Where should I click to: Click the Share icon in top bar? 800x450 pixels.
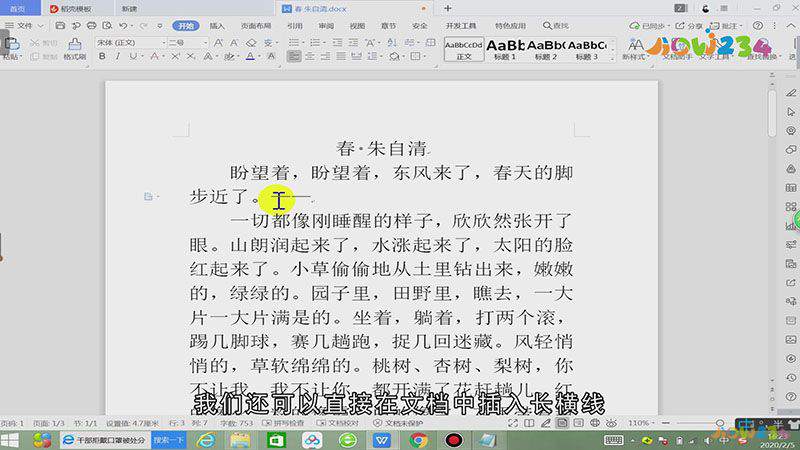coord(688,25)
